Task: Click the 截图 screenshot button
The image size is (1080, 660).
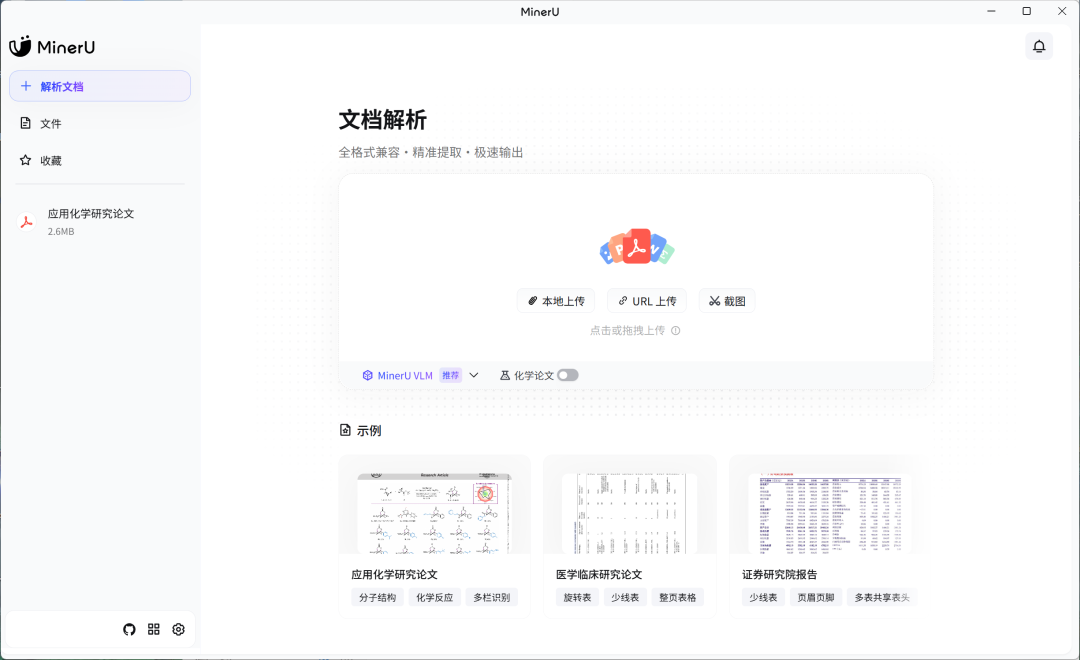Action: click(x=727, y=301)
